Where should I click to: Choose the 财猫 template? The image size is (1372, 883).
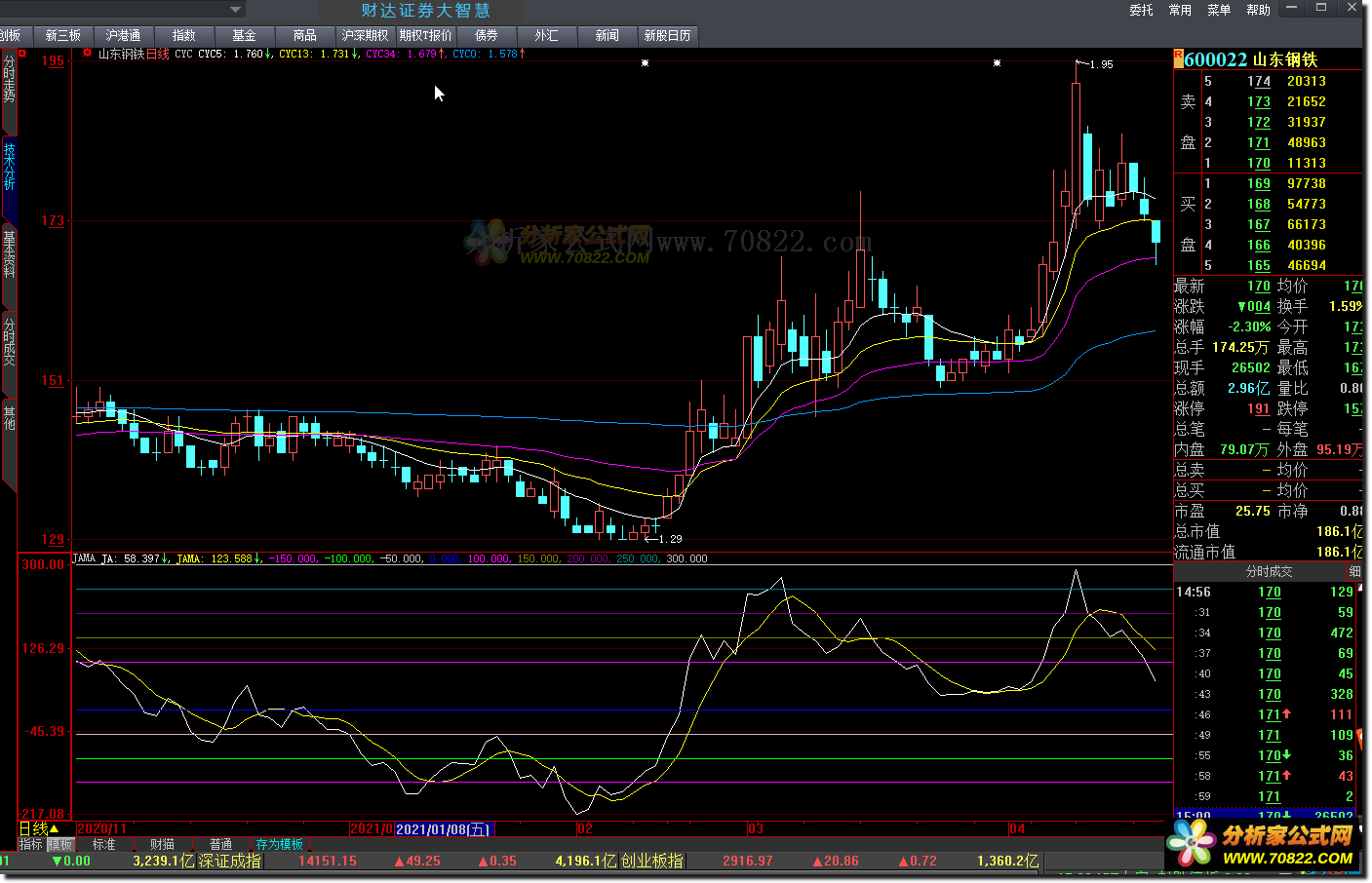click(162, 844)
